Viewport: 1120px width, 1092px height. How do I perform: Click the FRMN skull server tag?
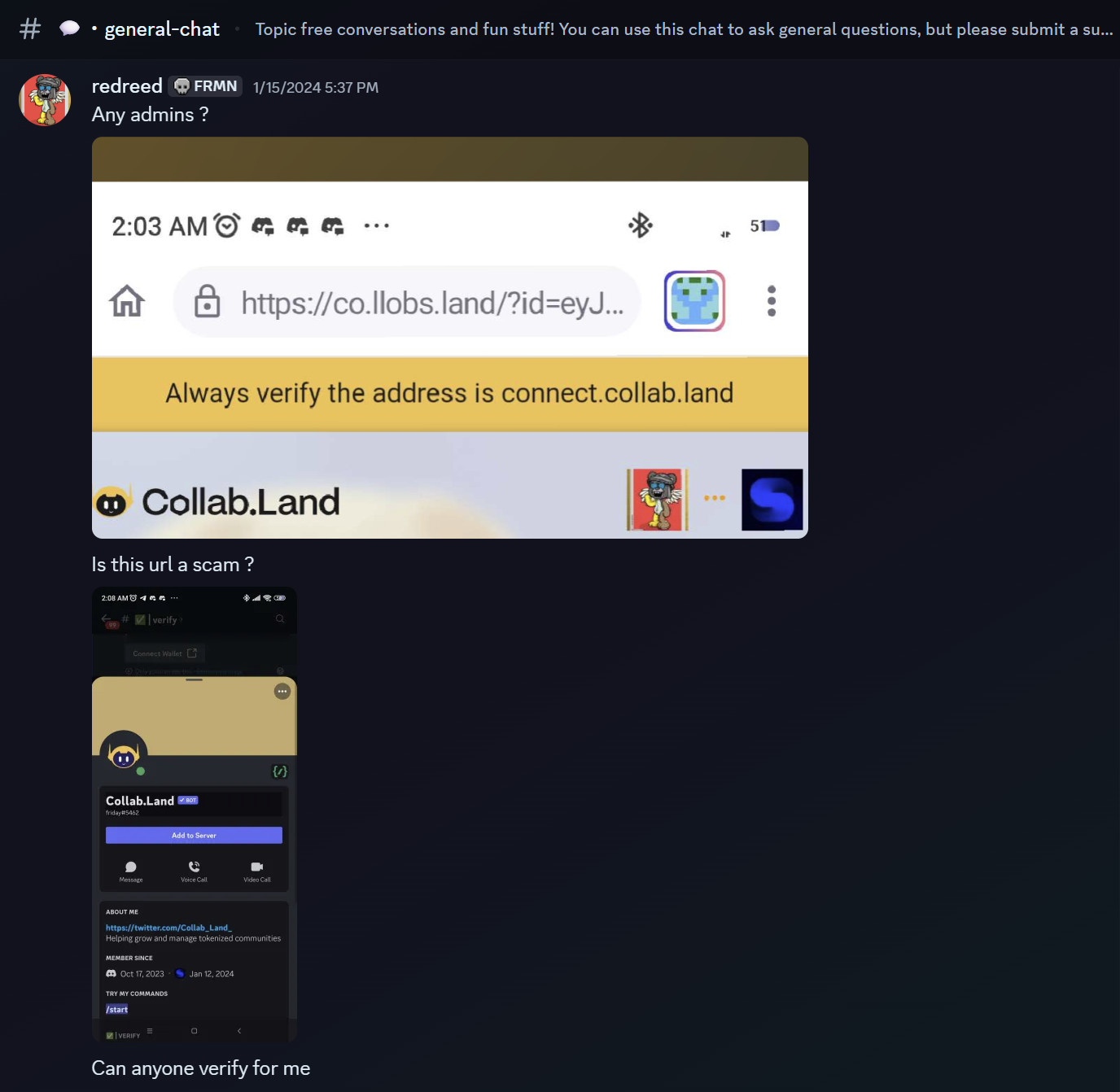[206, 86]
